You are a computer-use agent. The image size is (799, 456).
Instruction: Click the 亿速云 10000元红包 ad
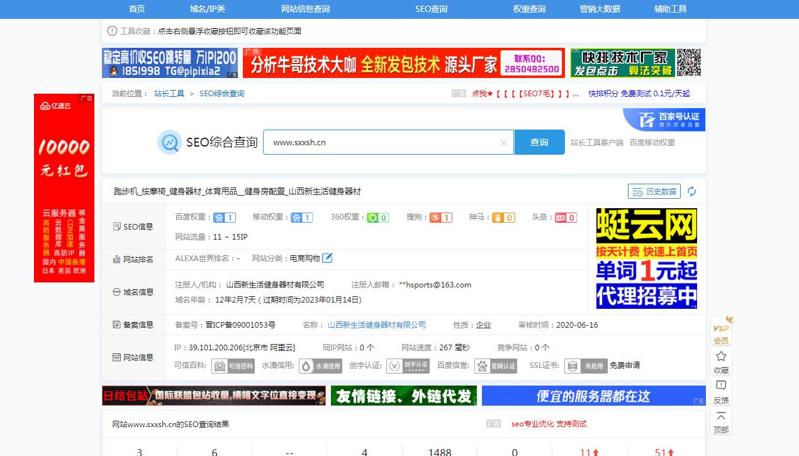point(64,187)
